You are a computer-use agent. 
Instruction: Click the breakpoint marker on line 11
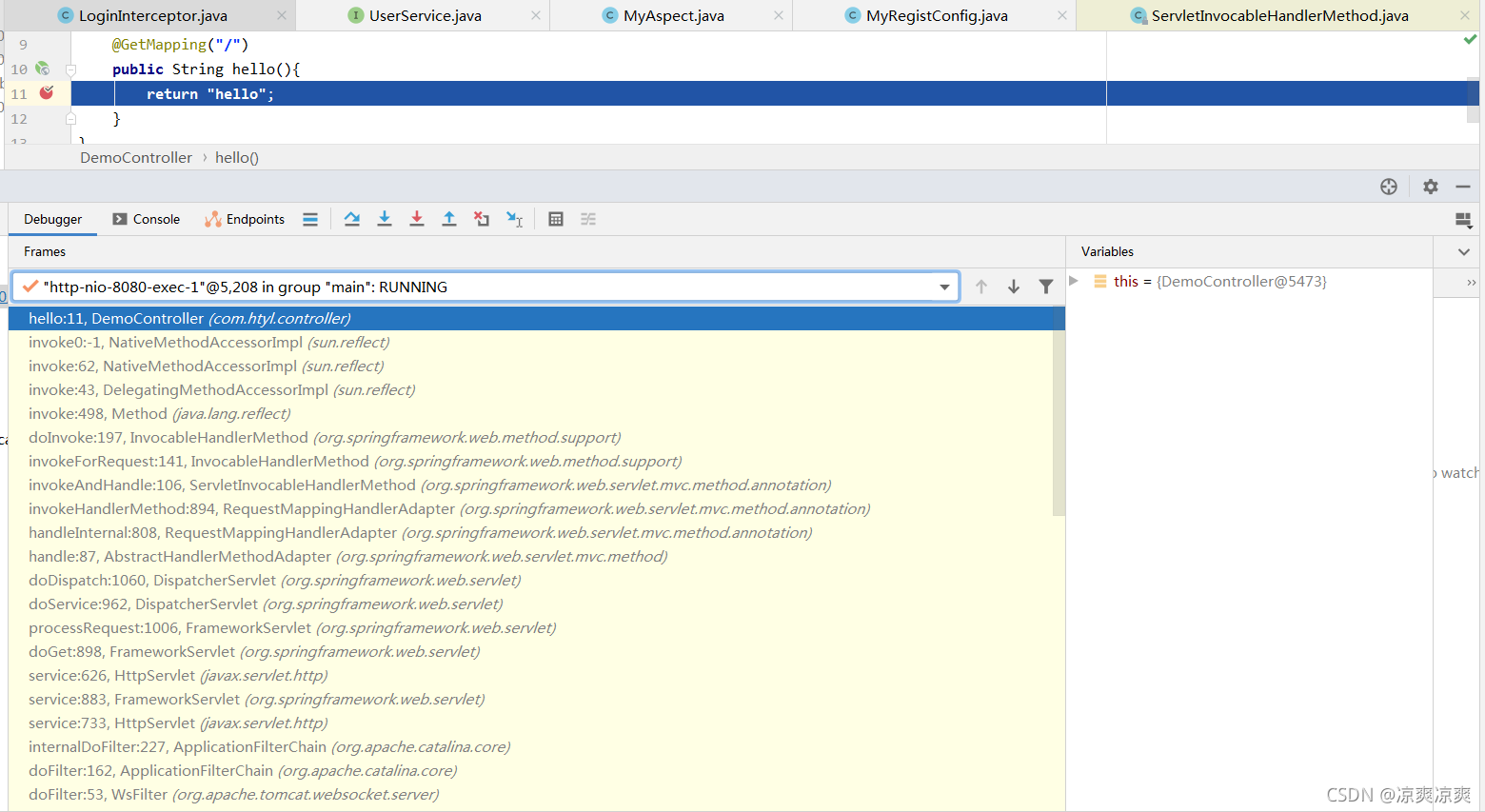(47, 92)
